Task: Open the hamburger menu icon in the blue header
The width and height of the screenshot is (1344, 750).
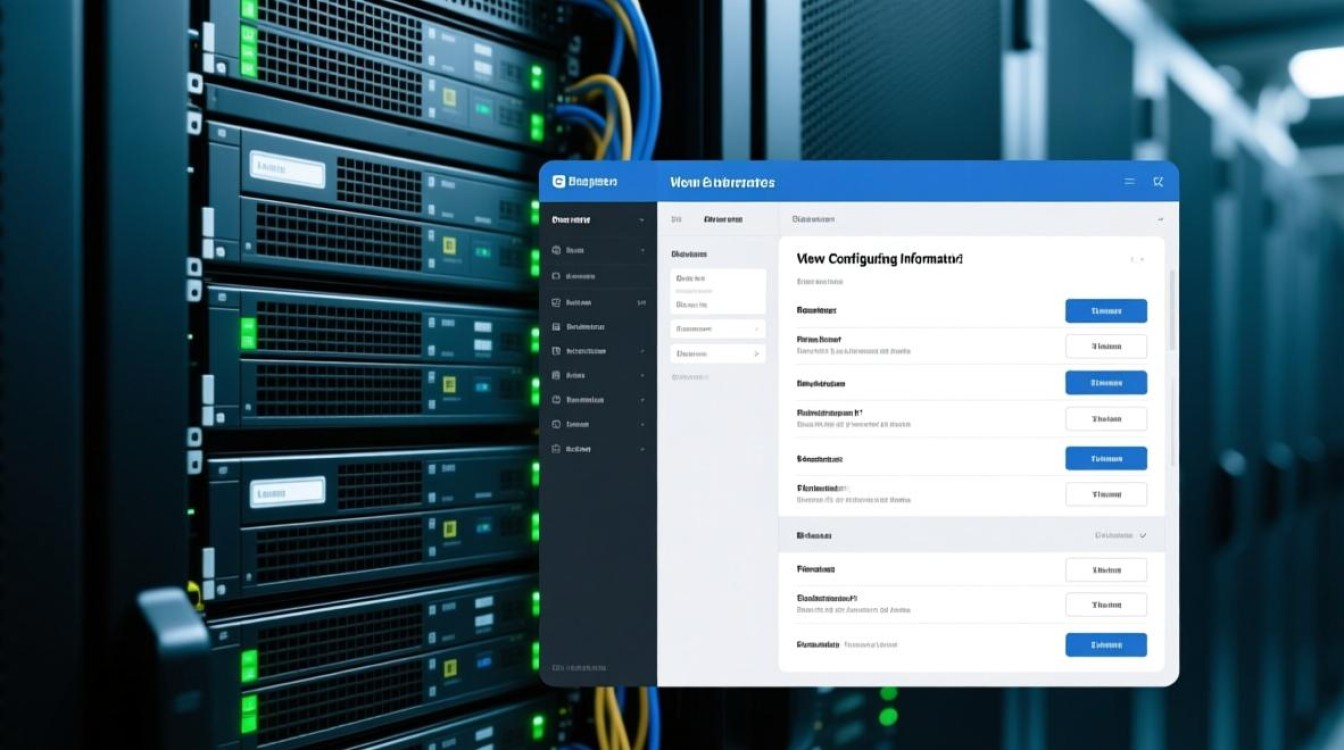Action: click(x=1129, y=182)
